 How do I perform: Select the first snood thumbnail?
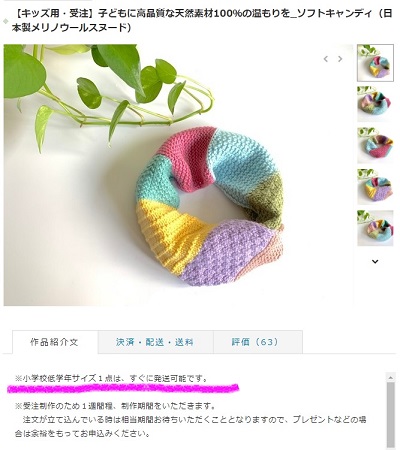(x=375, y=63)
